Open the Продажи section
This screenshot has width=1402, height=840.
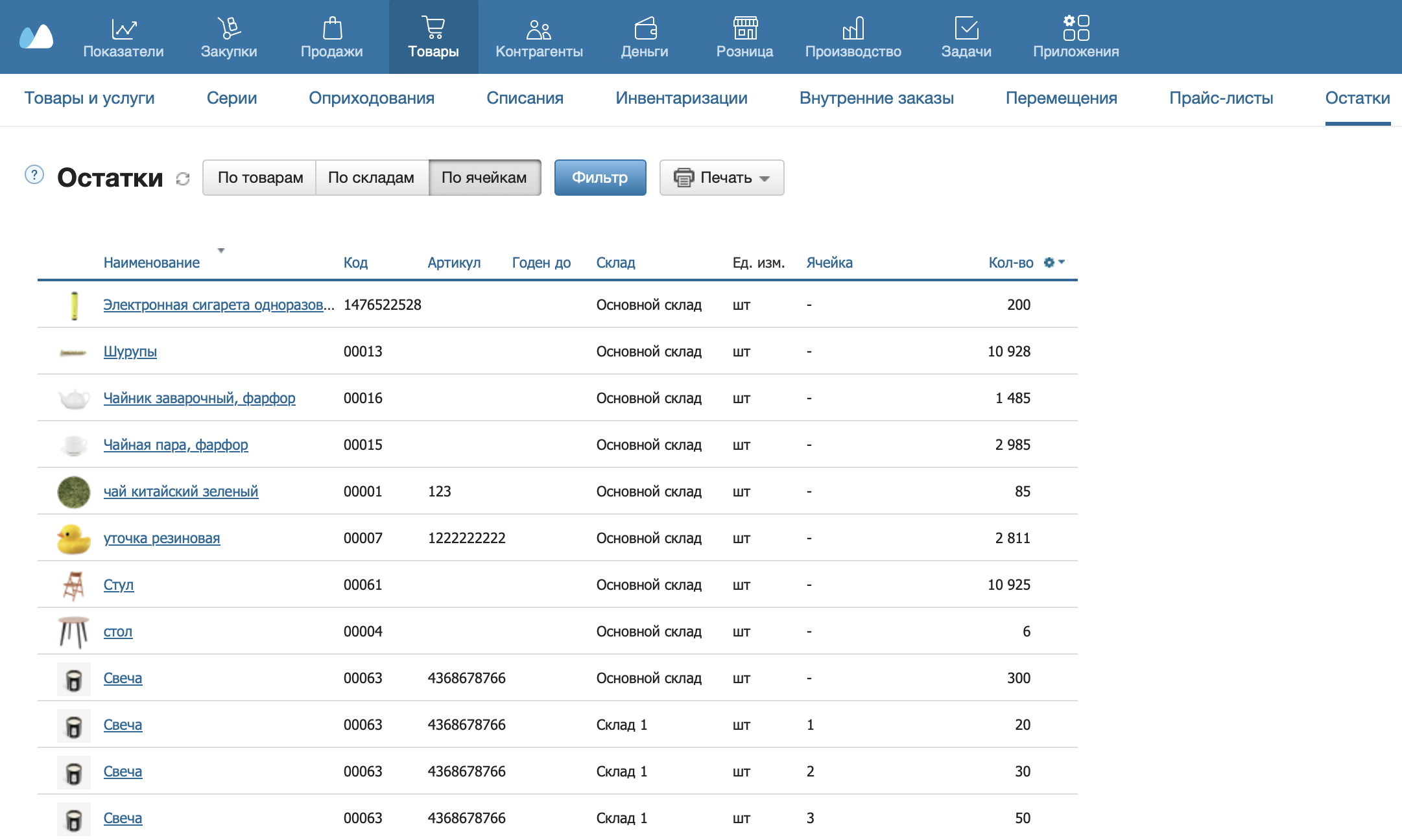coord(331,37)
